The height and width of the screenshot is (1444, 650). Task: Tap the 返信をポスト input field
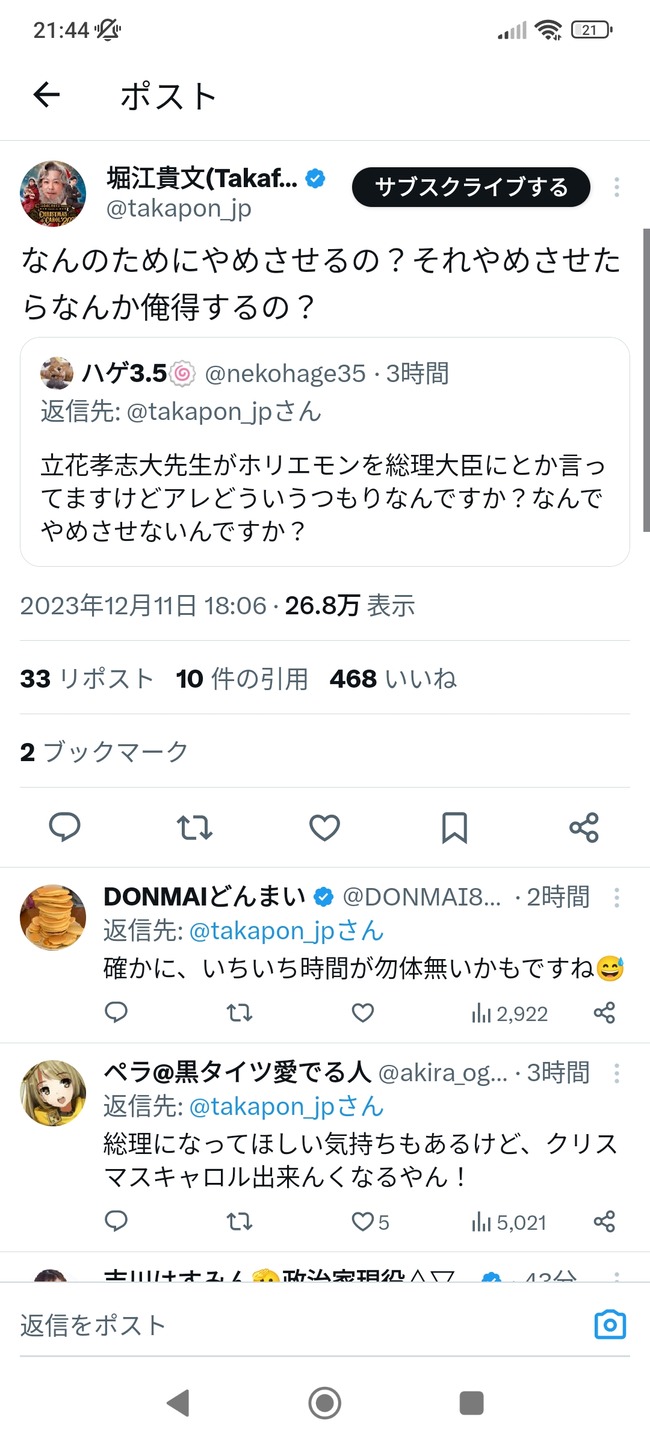[x=300, y=1325]
